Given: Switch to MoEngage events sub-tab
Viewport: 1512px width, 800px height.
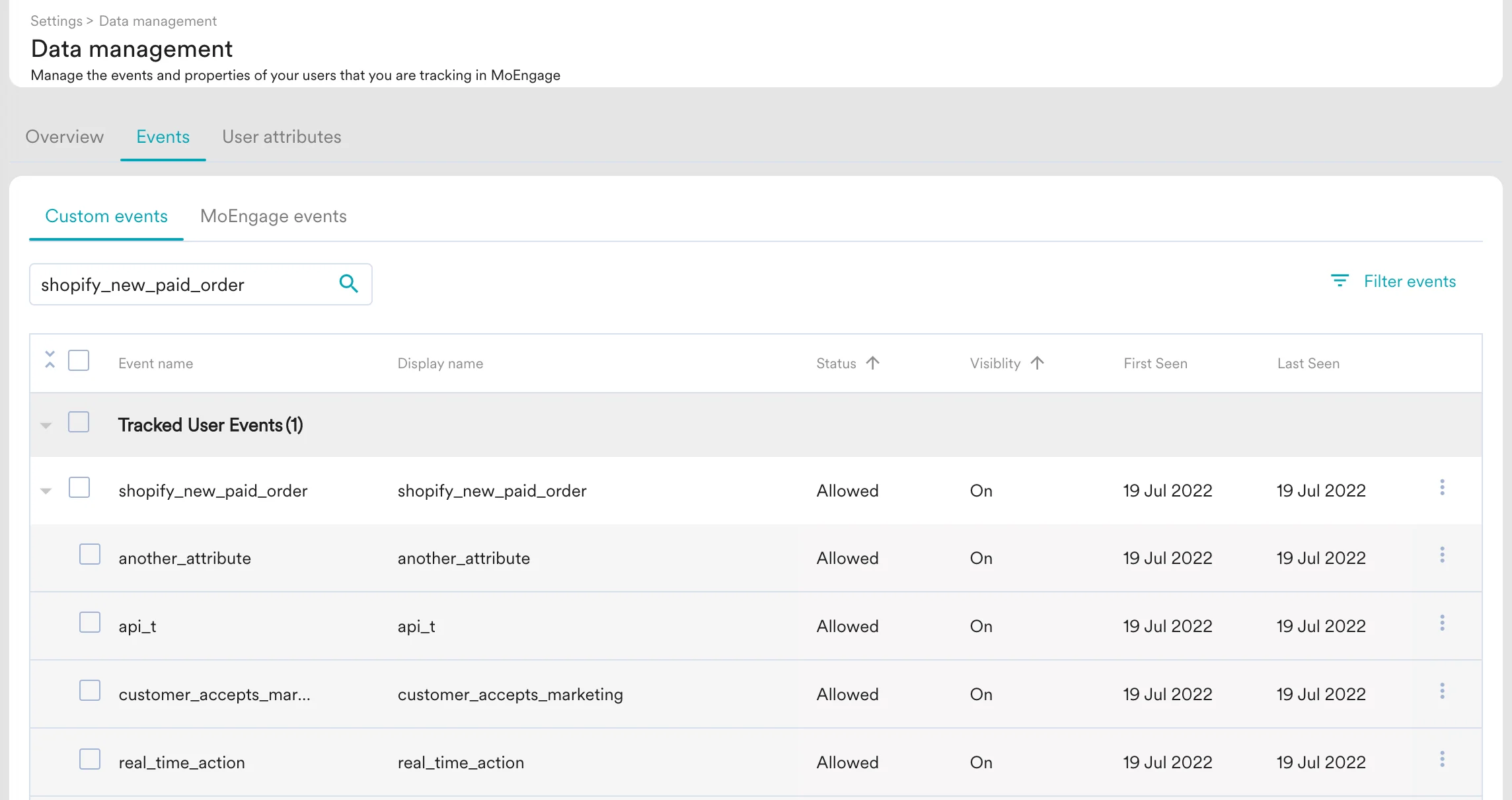Looking at the screenshot, I should coord(274,216).
